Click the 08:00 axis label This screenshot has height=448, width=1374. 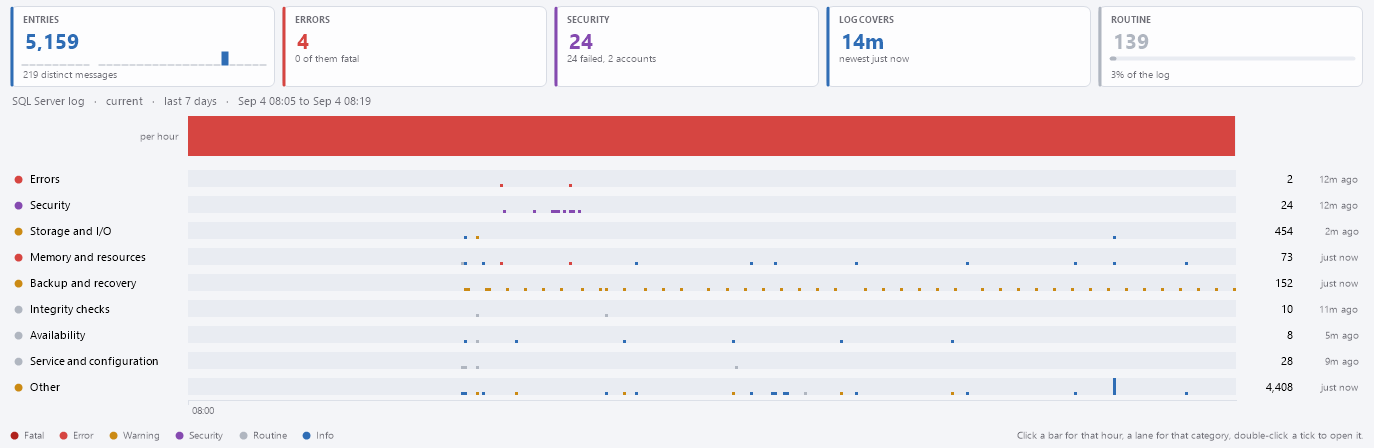203,410
